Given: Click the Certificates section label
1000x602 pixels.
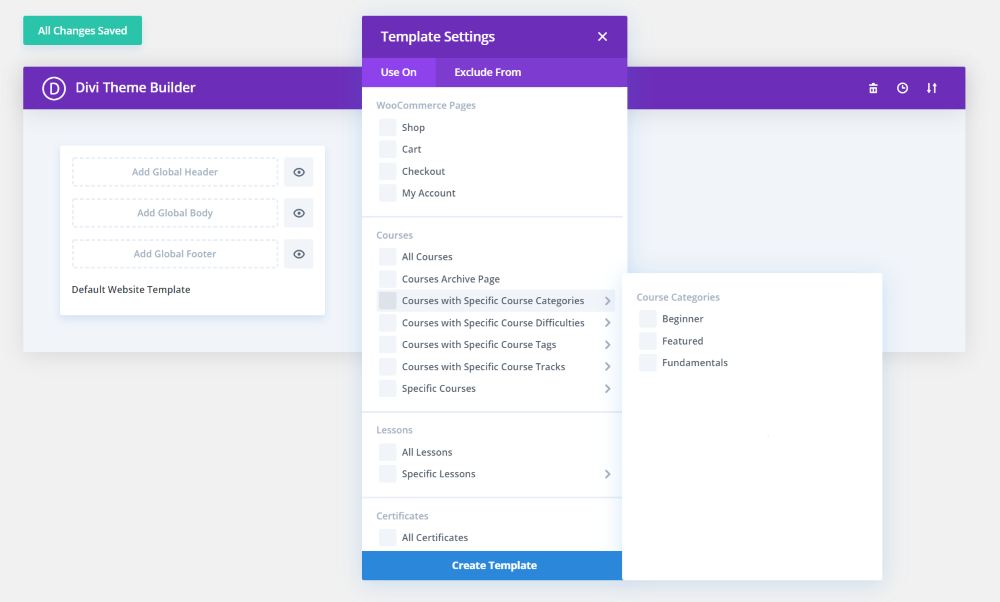Looking at the screenshot, I should (x=402, y=516).
